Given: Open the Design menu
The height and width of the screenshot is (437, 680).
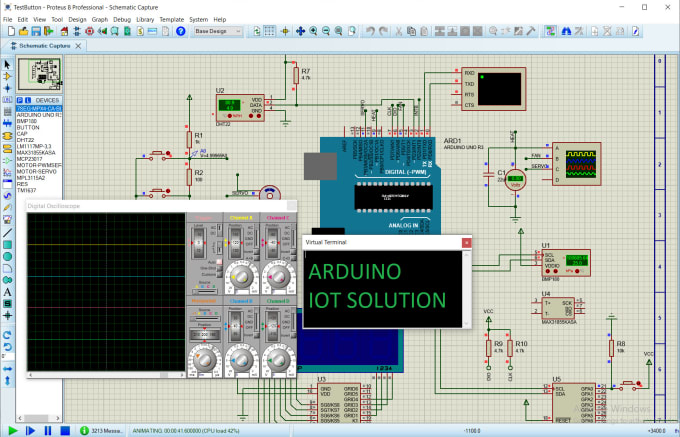Looking at the screenshot, I should pos(77,20).
